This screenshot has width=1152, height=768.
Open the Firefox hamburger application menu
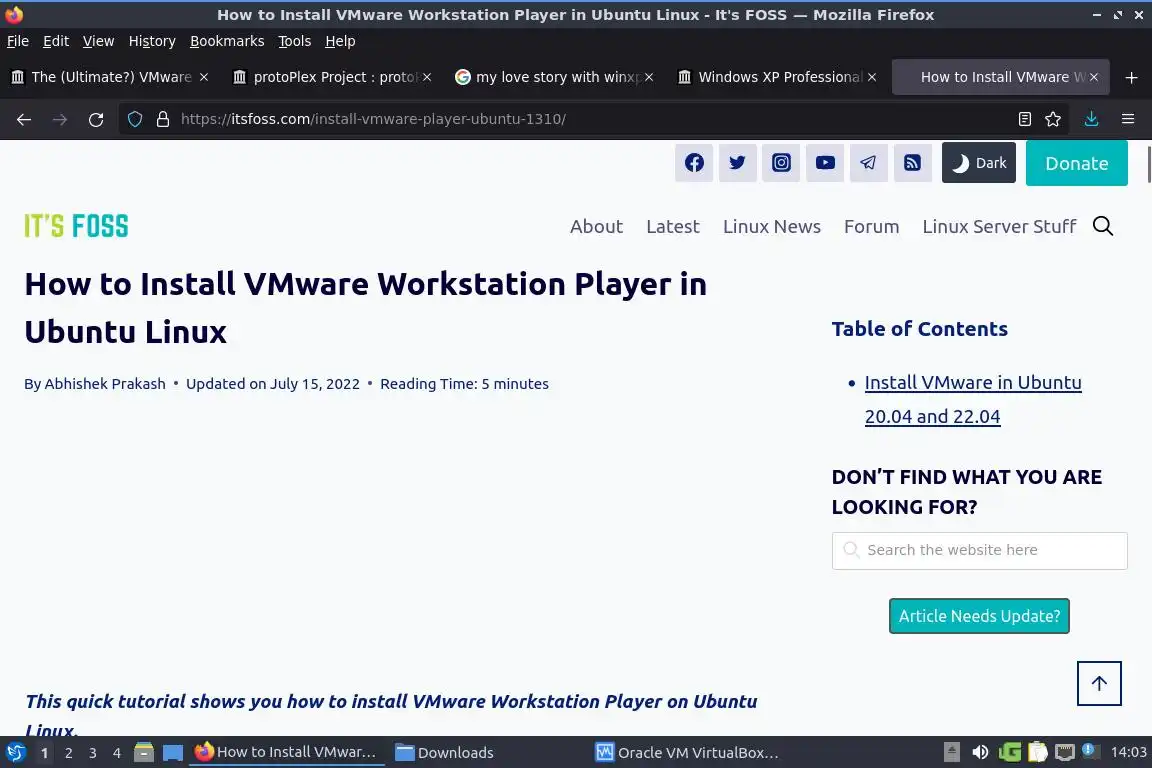1128,119
